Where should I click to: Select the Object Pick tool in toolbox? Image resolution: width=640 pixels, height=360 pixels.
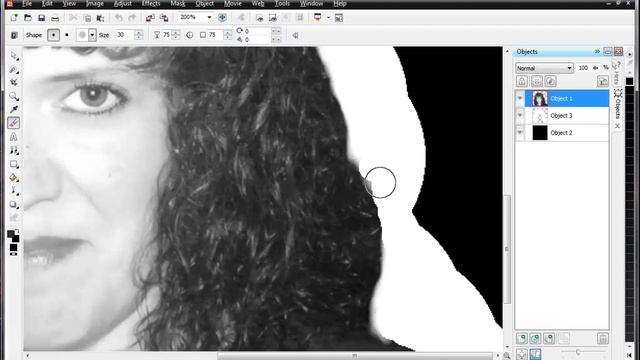pos(14,55)
